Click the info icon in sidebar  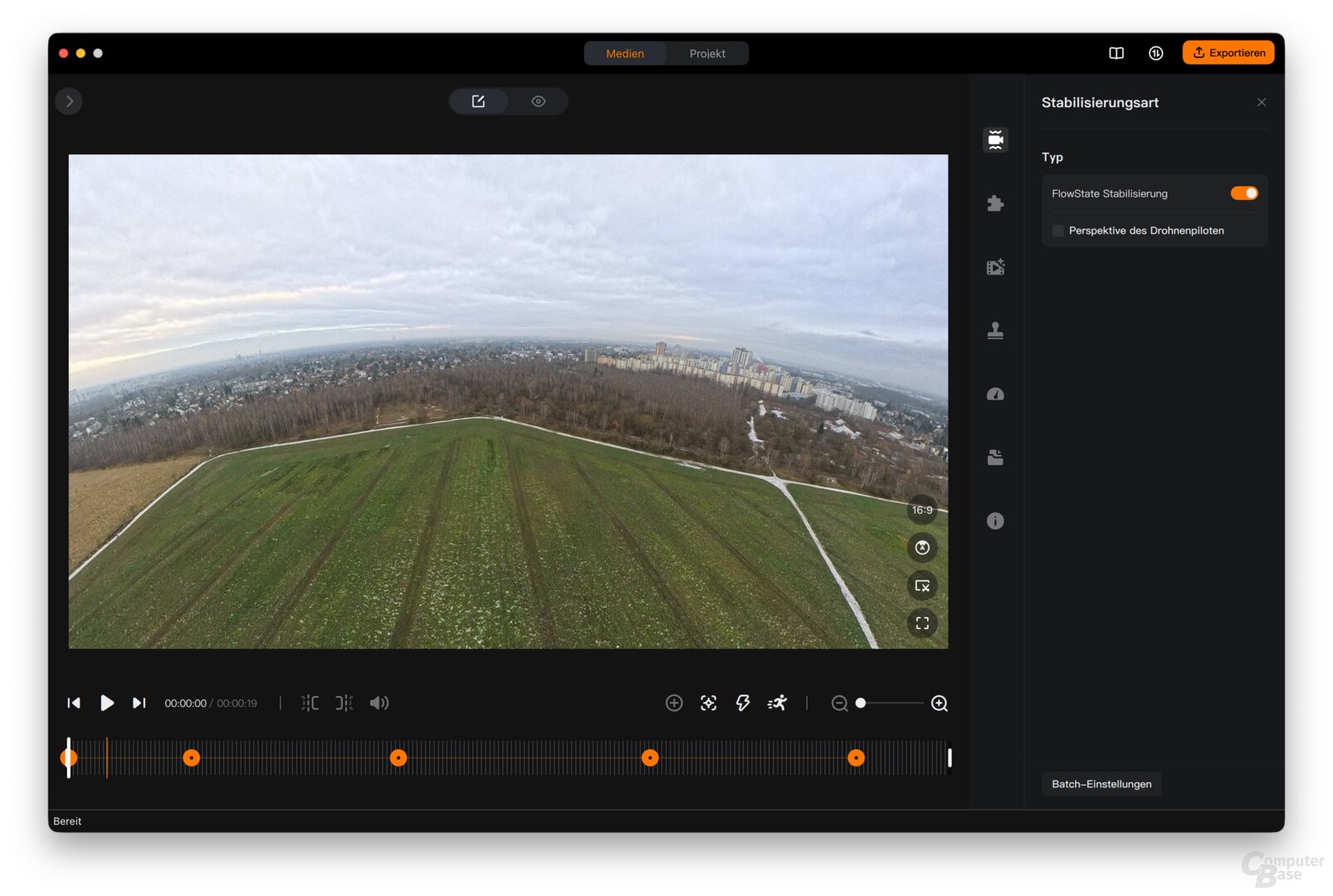[x=994, y=521]
